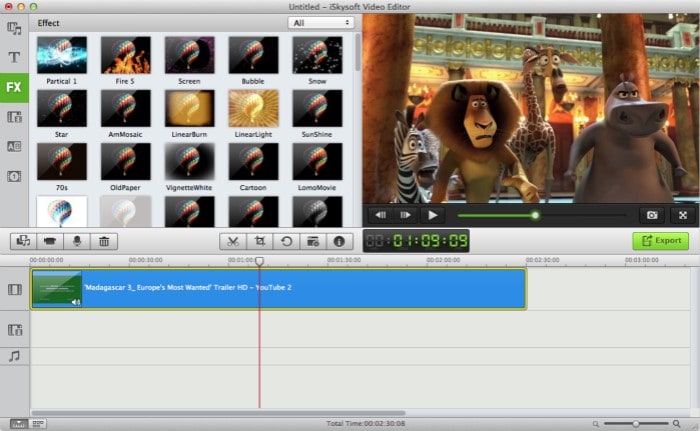Zoom in the timeline with large magnifier
This screenshot has height=431, width=700.
point(677,423)
